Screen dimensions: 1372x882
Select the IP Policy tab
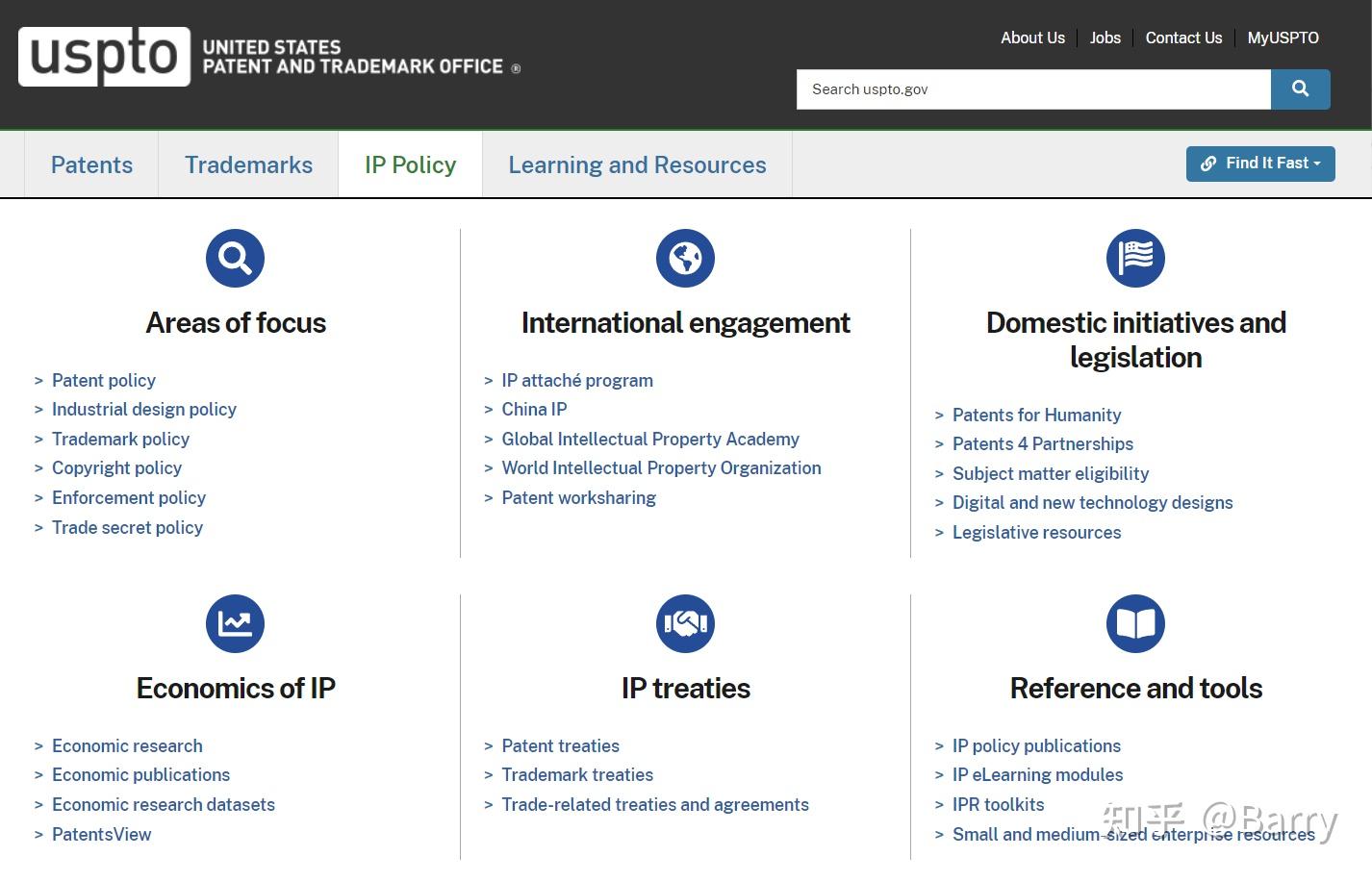click(410, 164)
